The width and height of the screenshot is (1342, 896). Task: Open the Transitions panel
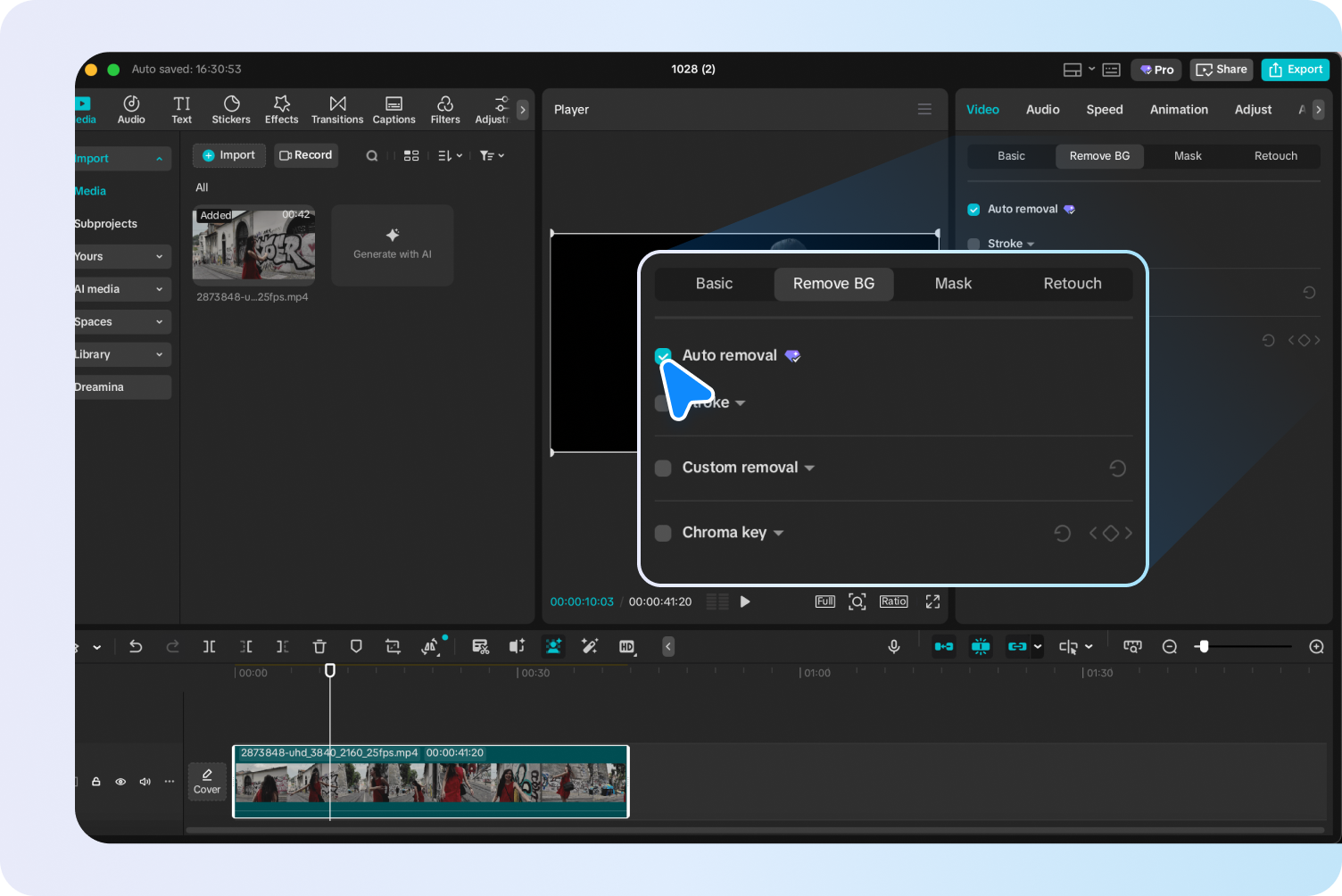[337, 109]
